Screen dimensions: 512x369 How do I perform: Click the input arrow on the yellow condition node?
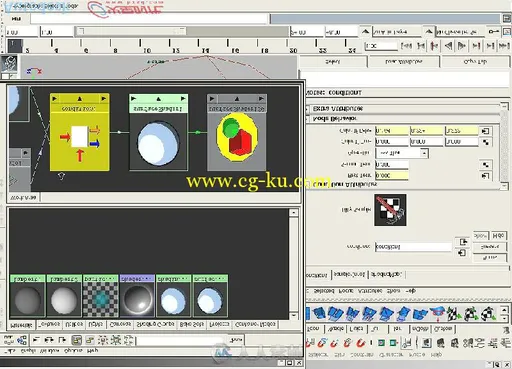(x=55, y=99)
